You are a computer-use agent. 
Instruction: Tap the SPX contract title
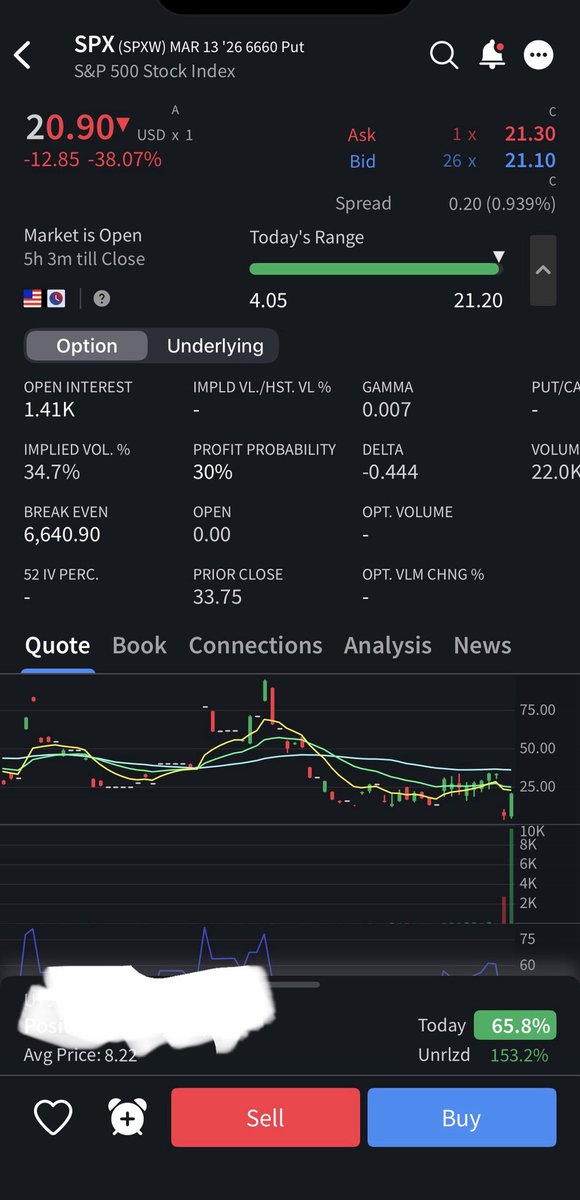pyautogui.click(x=189, y=46)
